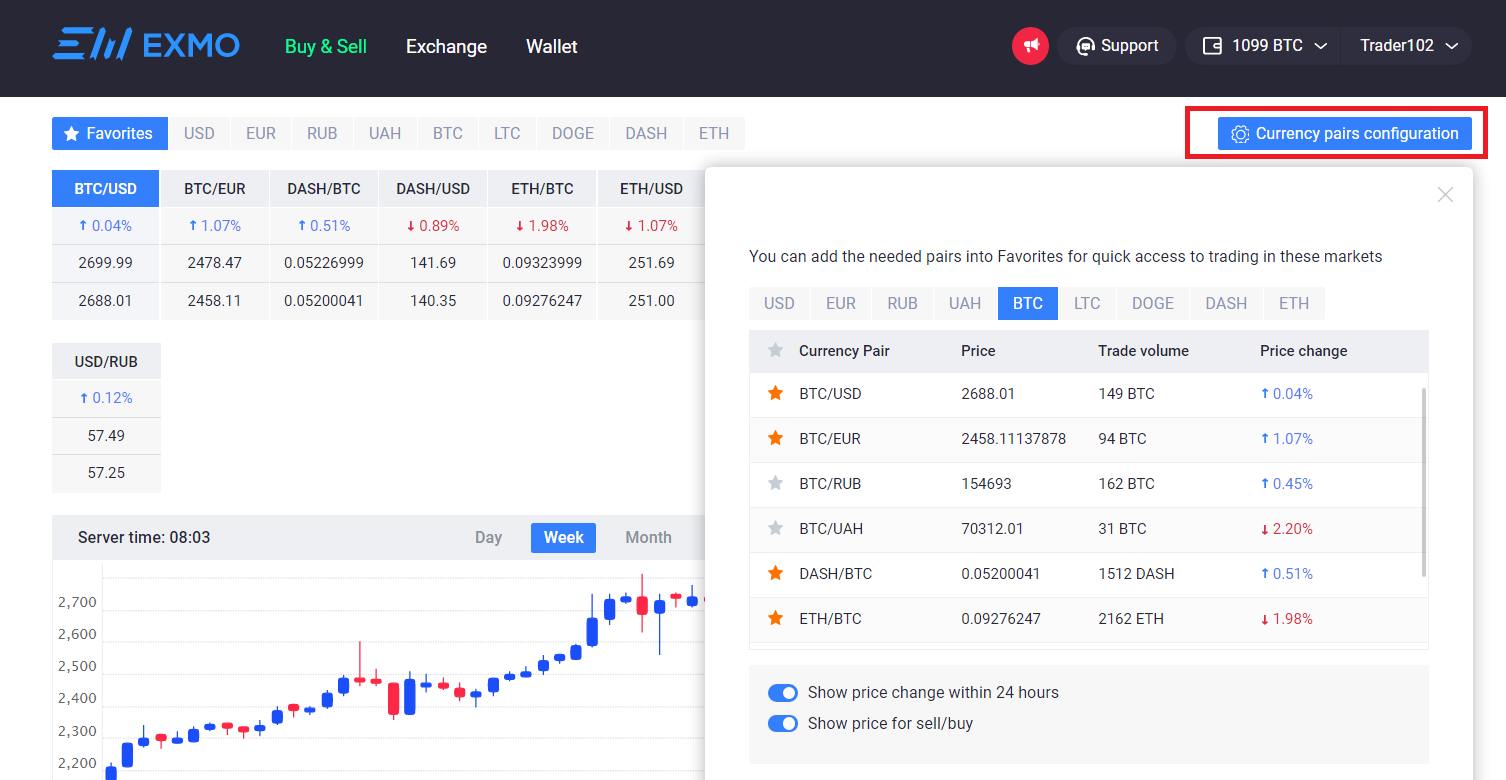Click the 0.89% change under DASH/USD
1506x780 pixels.
point(433,226)
